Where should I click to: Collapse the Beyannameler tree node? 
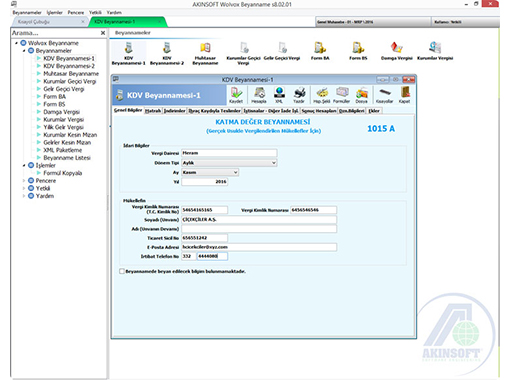point(24,51)
